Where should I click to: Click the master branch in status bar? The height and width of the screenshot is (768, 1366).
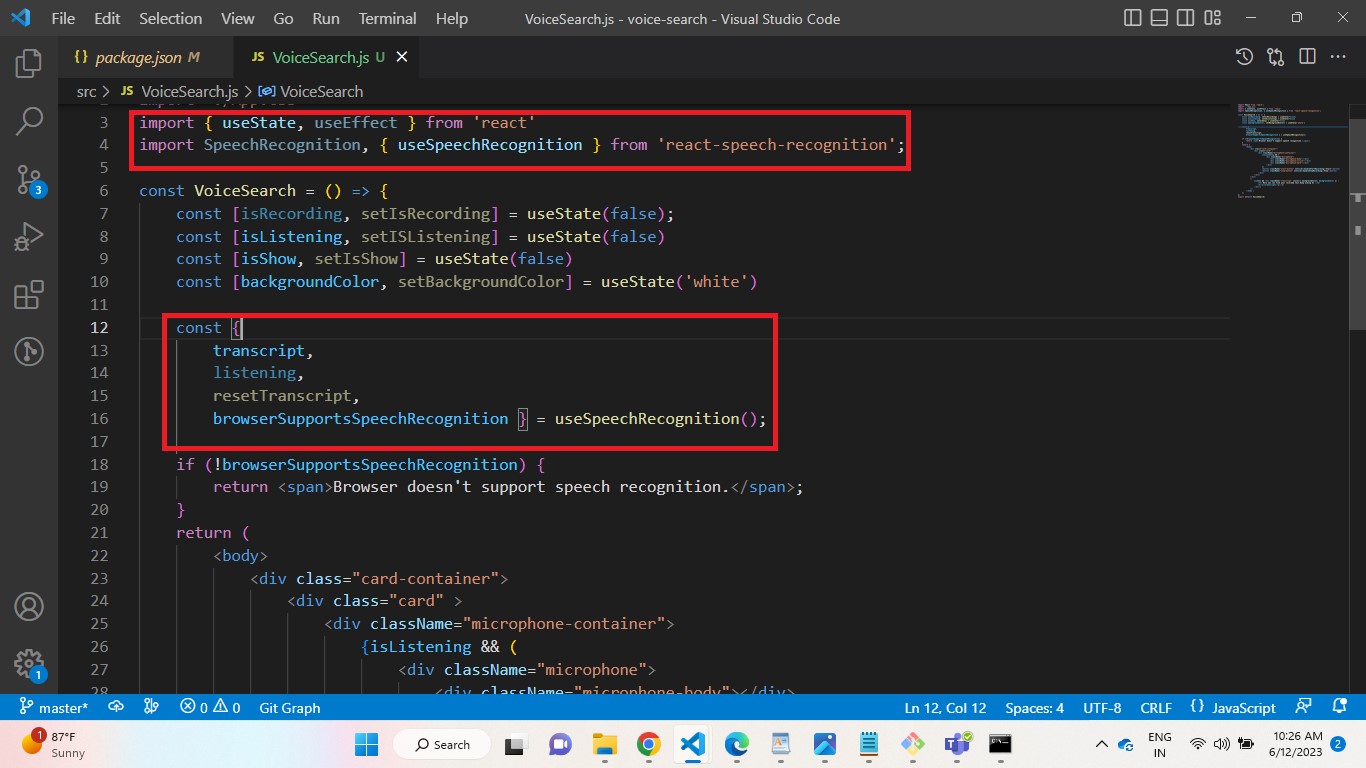click(x=54, y=707)
